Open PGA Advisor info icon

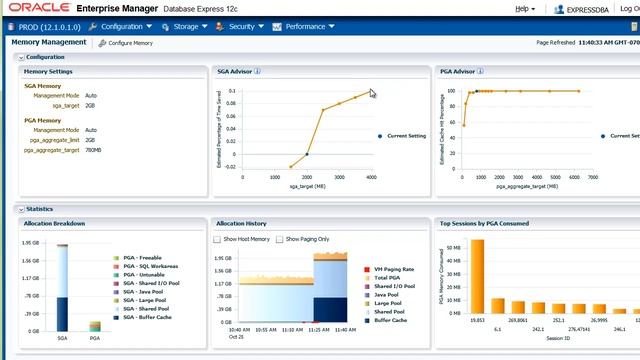point(480,71)
